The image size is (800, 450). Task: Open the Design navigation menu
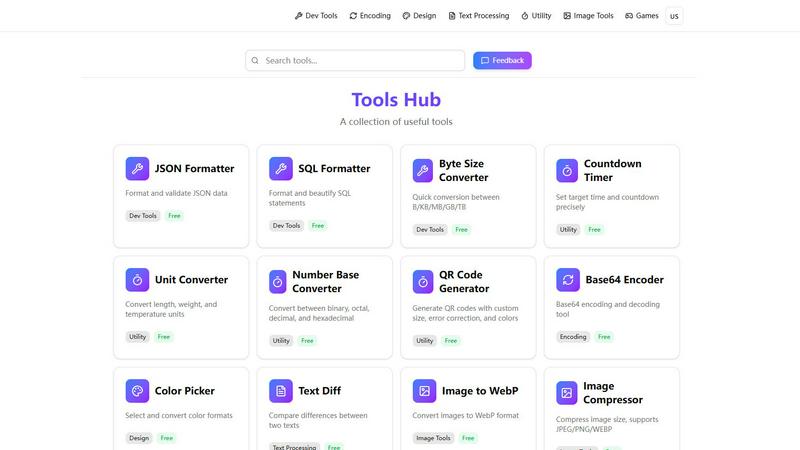tap(419, 16)
